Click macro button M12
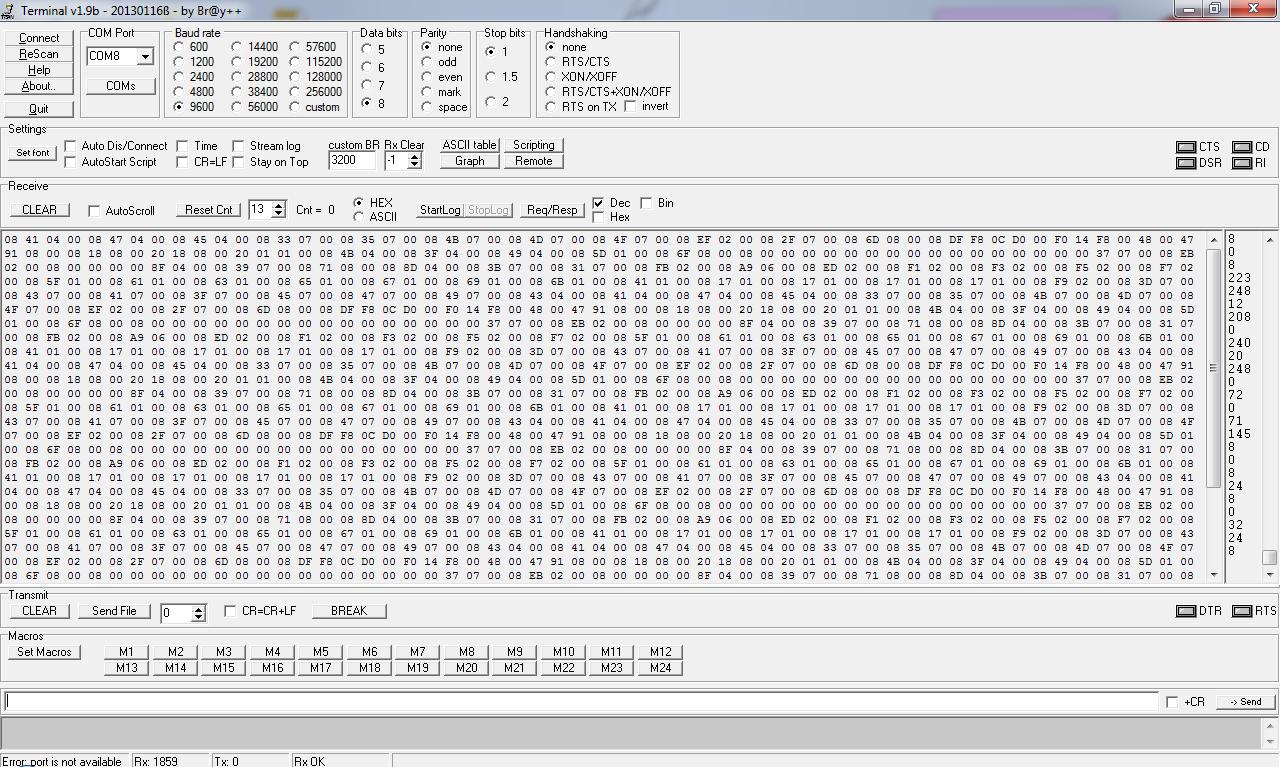Viewport: 1280px width, 767px height. coord(660,652)
